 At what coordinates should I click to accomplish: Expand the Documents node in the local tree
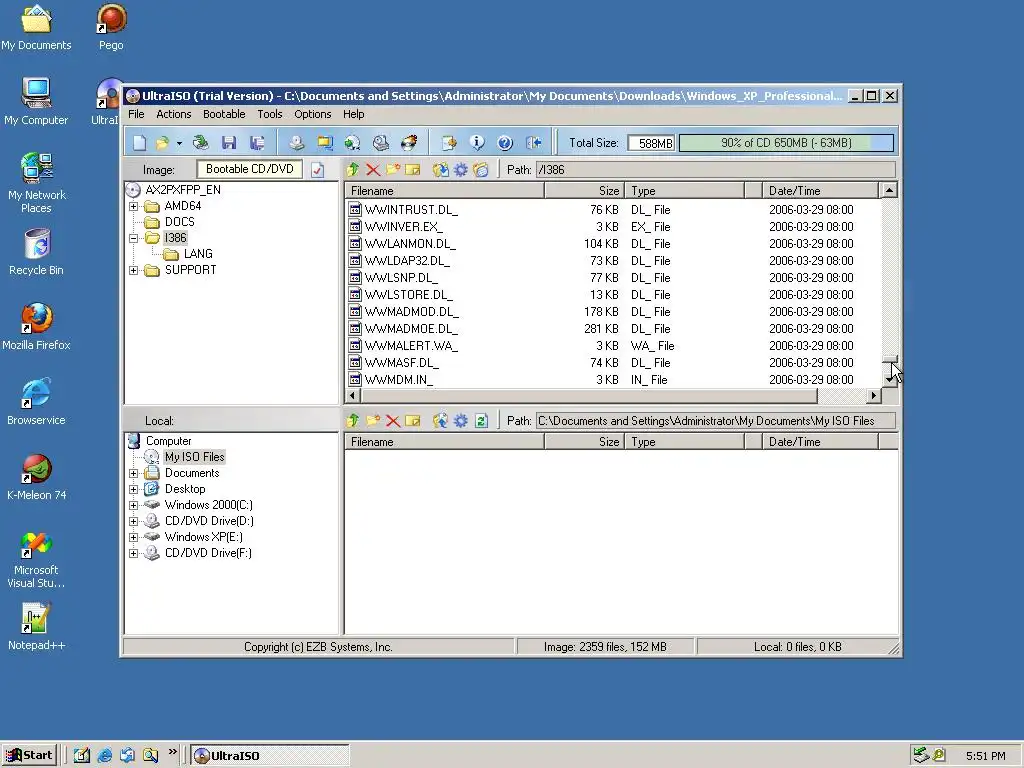point(134,473)
